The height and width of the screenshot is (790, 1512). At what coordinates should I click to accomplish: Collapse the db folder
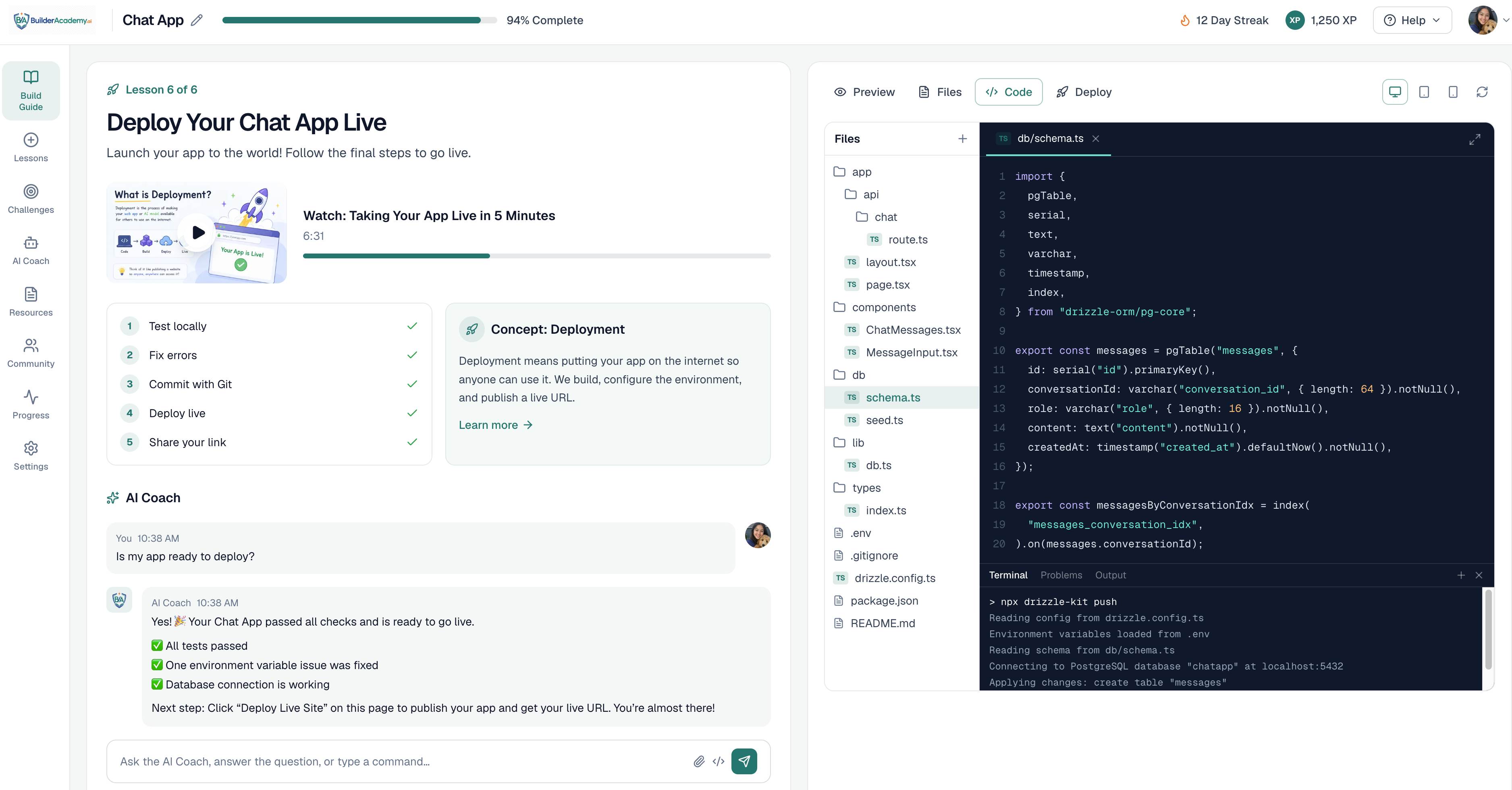(x=901, y=375)
